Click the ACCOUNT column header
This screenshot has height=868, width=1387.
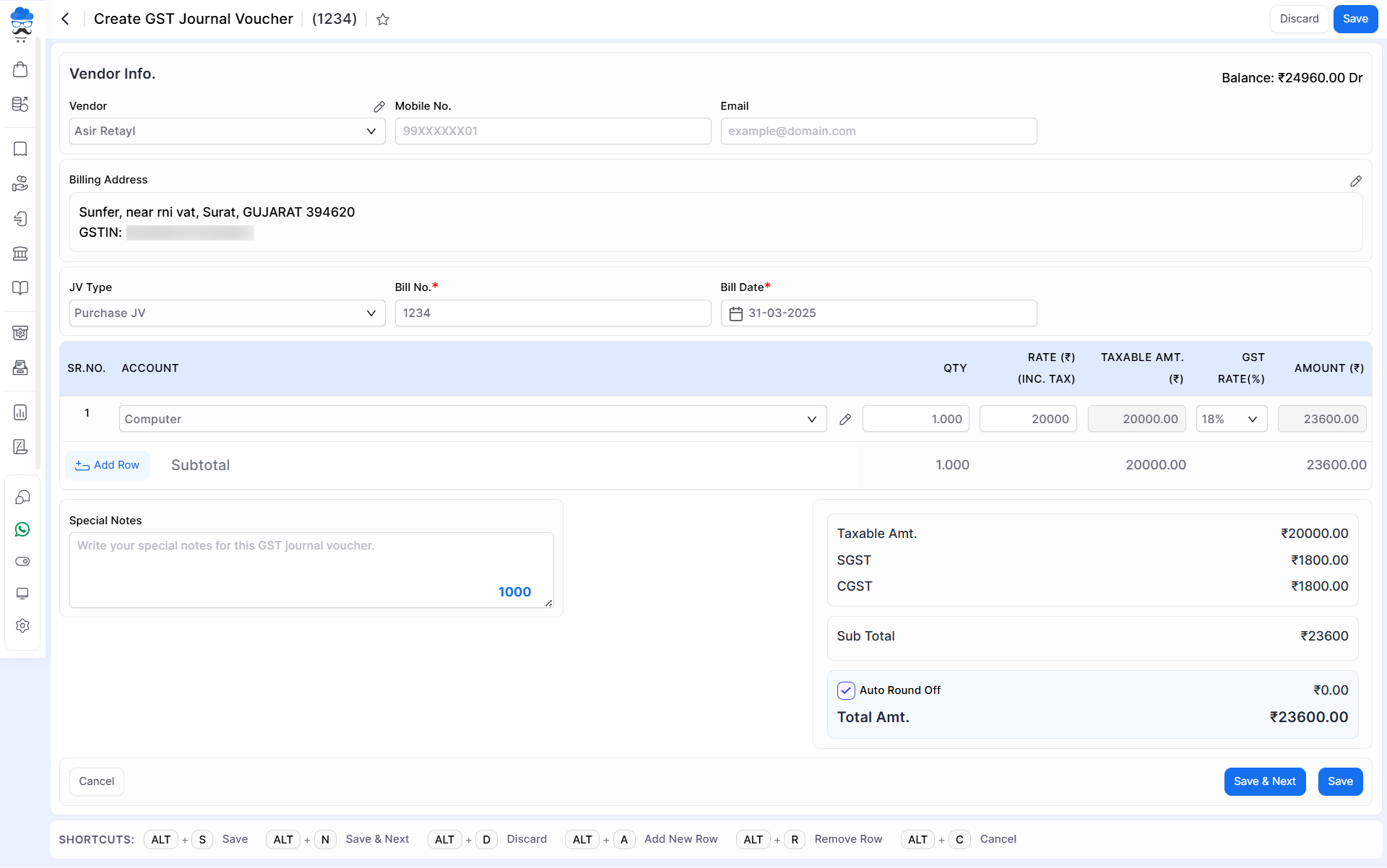click(150, 368)
